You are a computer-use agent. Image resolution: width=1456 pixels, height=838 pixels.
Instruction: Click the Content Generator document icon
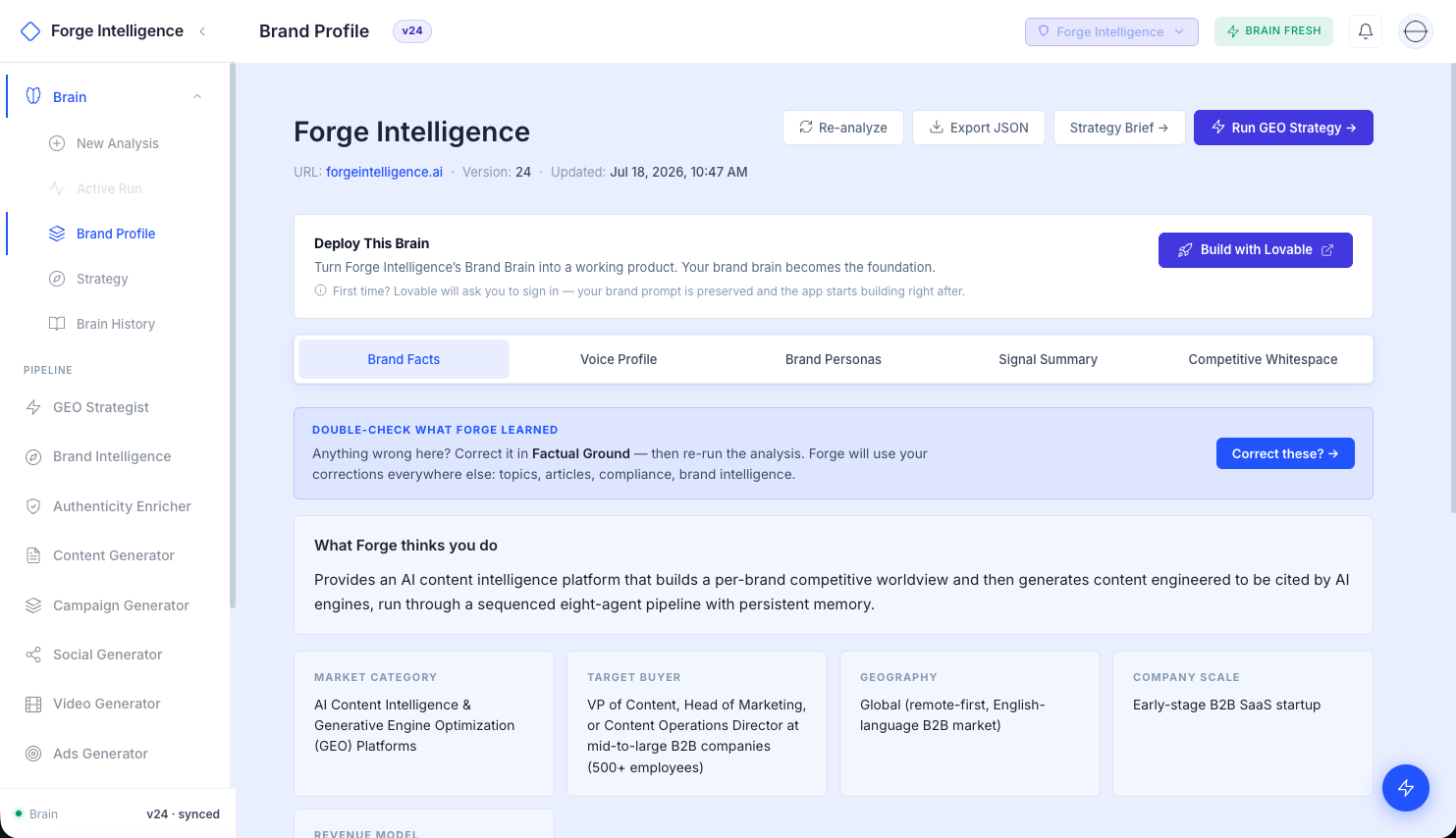click(x=33, y=555)
